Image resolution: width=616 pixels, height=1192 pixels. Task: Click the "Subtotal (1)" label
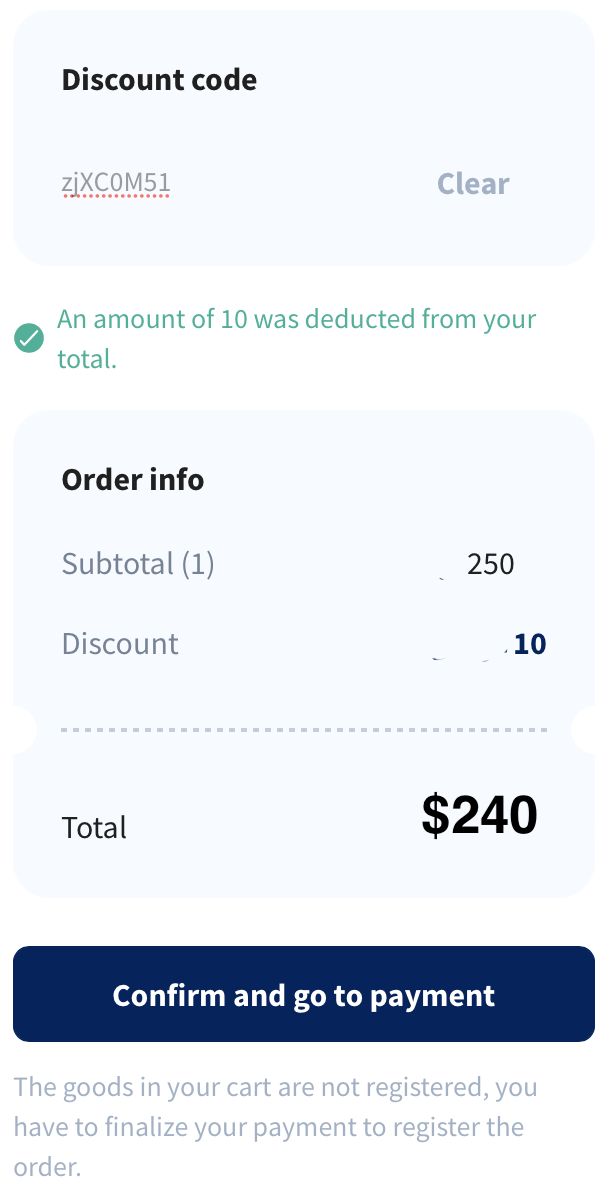pyautogui.click(x=138, y=564)
